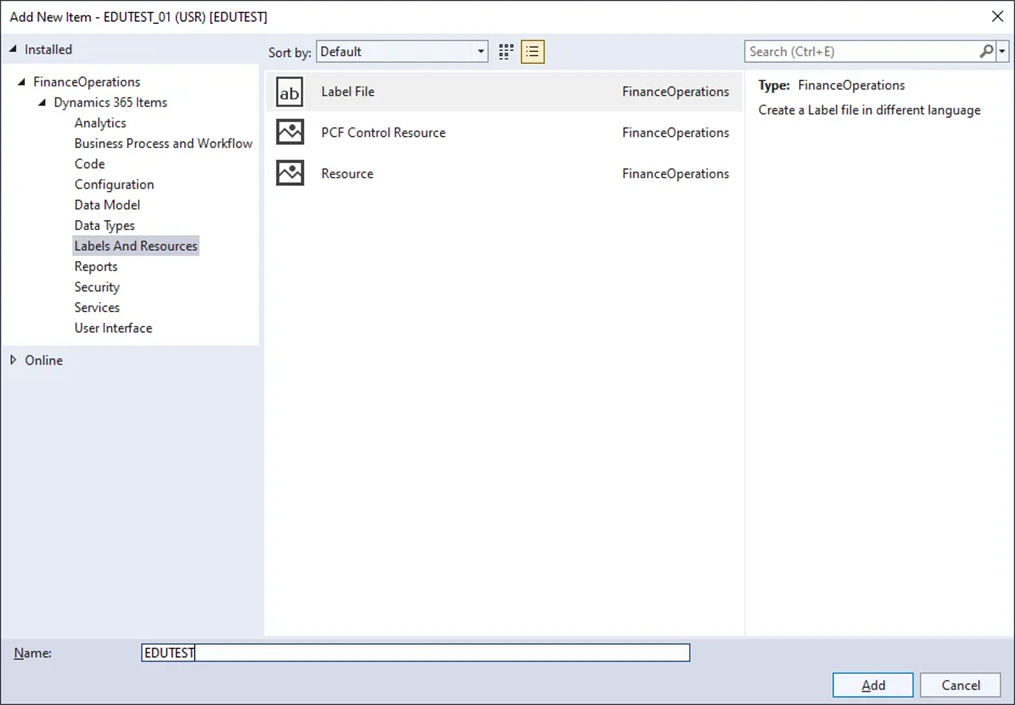Image resolution: width=1015 pixels, height=705 pixels.
Task: Select the Services category
Action: point(97,308)
